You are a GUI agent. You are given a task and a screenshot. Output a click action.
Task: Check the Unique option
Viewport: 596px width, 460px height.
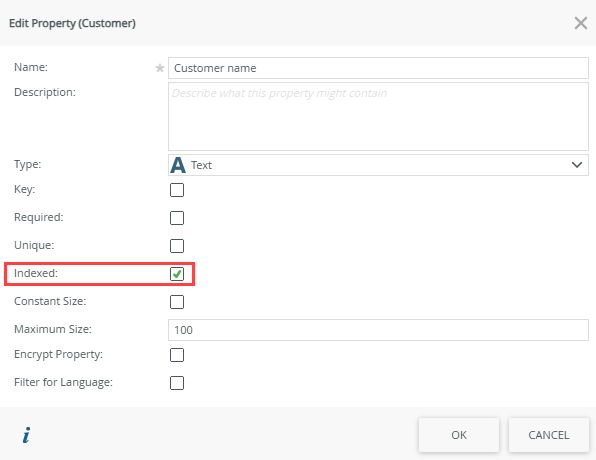177,246
